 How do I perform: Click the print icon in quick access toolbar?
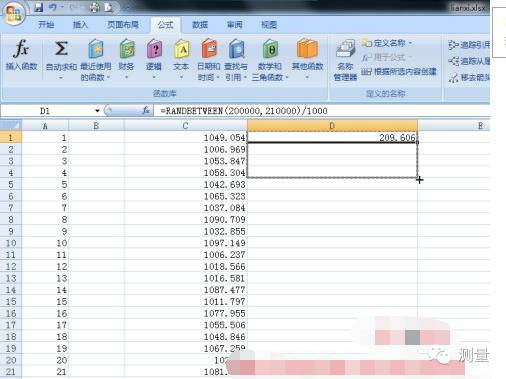tap(94, 7)
